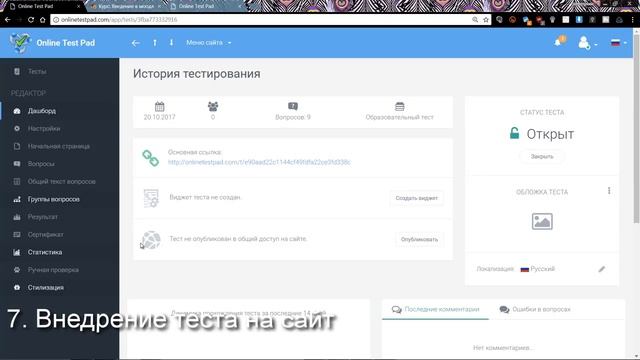Click icon above Образовательный тест
640x360 pixels.
[x=400, y=107]
